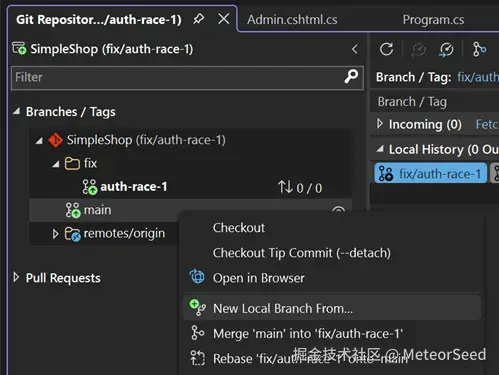Click the disabled fetch icon in history toolbar
The height and width of the screenshot is (375, 499).
418,50
